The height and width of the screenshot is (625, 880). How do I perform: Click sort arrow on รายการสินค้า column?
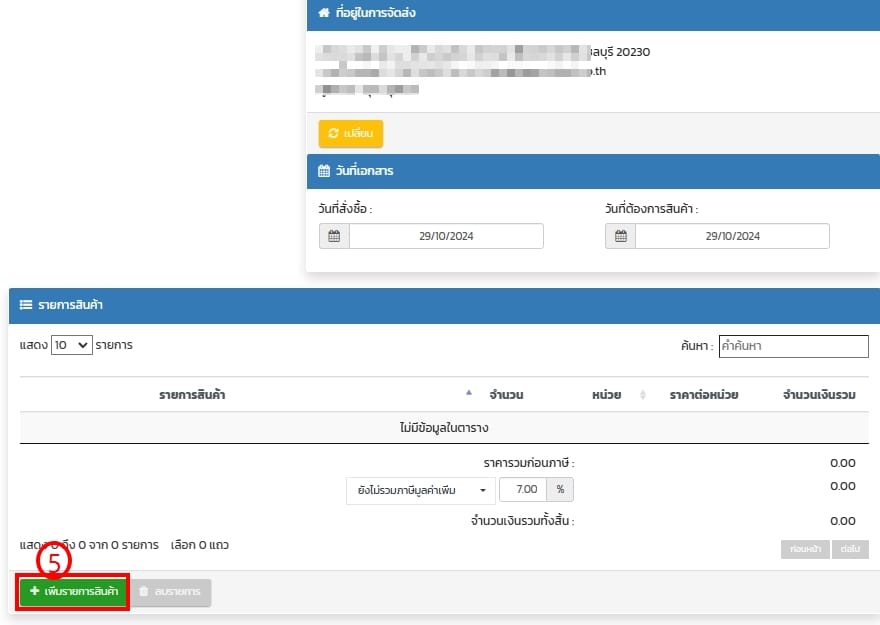tap(469, 392)
